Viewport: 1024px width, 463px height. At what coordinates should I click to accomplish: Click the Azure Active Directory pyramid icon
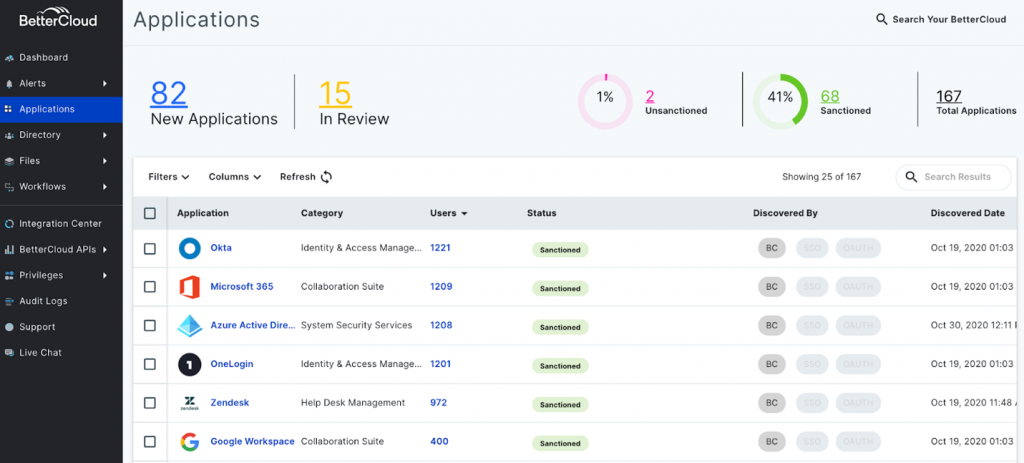click(189, 326)
